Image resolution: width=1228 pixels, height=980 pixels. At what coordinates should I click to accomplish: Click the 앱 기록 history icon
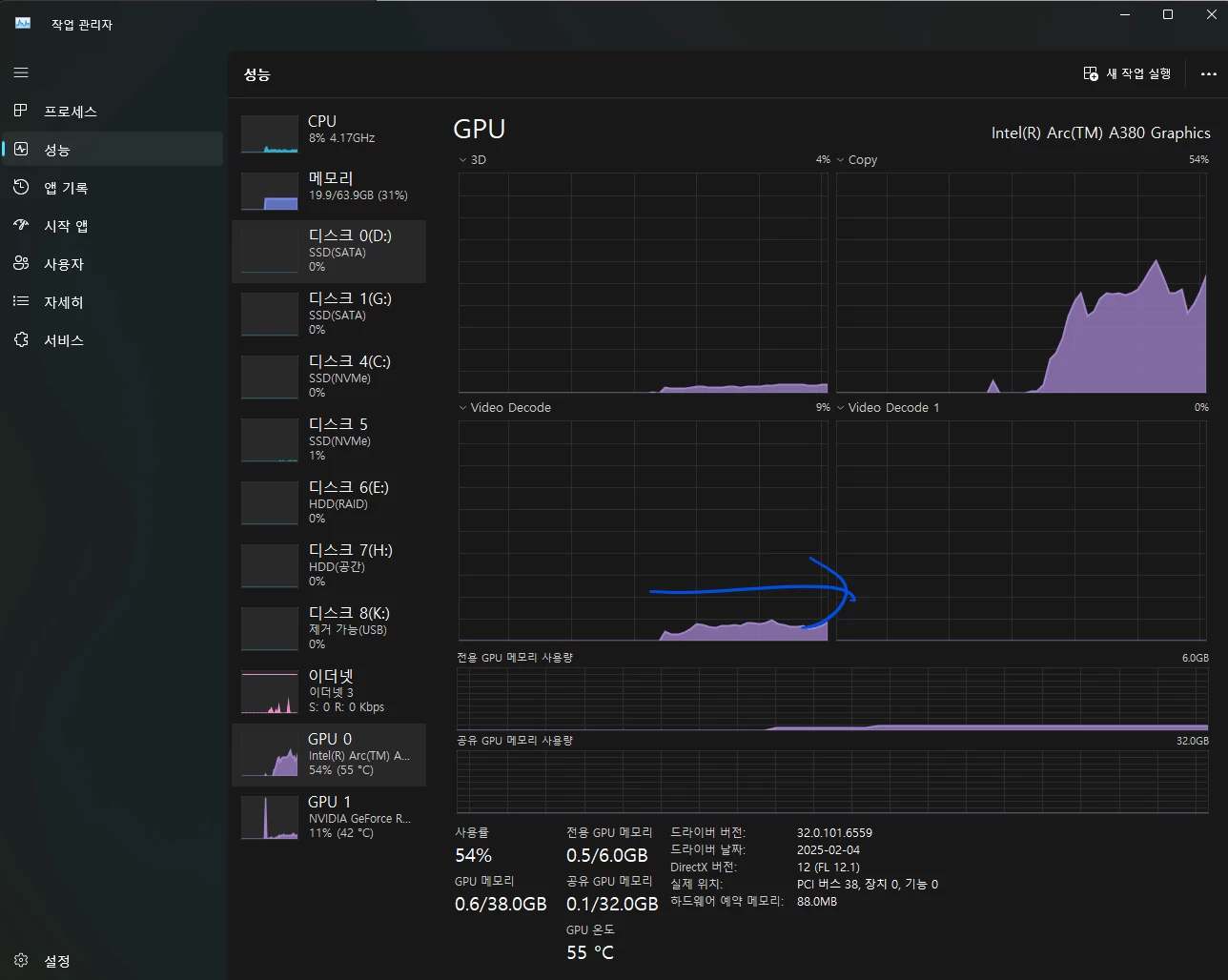[x=21, y=187]
